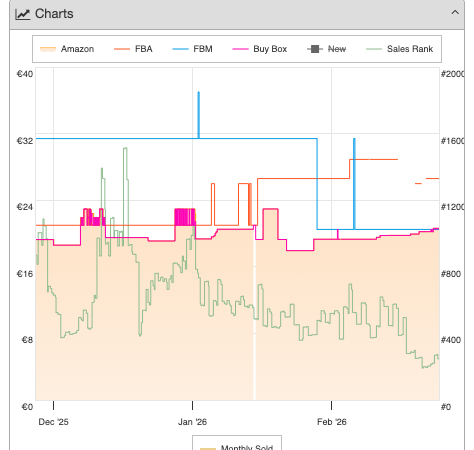This screenshot has height=450, width=474.
Task: Click the Buy Box pink line swatch
Action: pos(240,49)
